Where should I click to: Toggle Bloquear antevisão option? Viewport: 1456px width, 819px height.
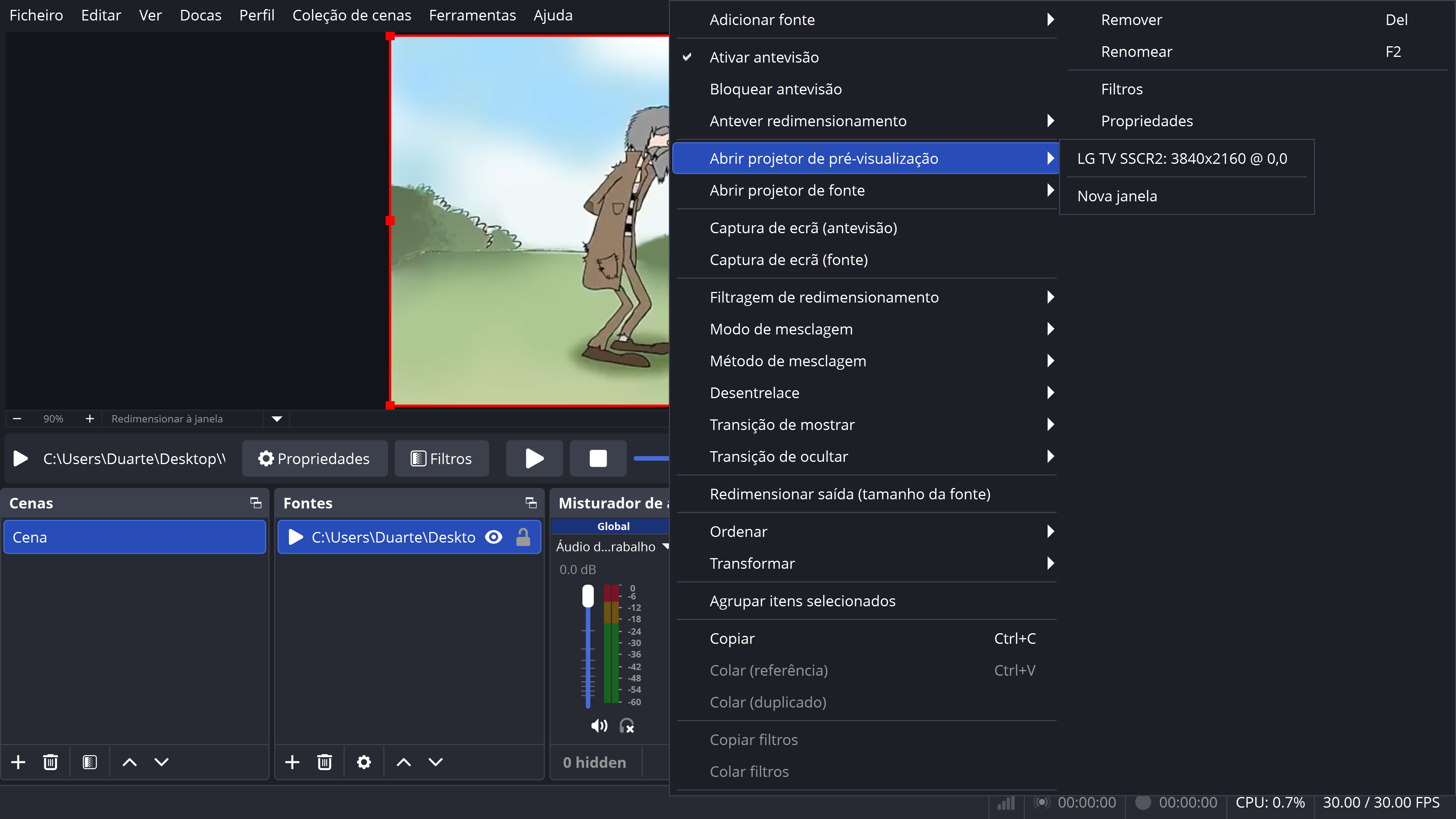coord(866,89)
